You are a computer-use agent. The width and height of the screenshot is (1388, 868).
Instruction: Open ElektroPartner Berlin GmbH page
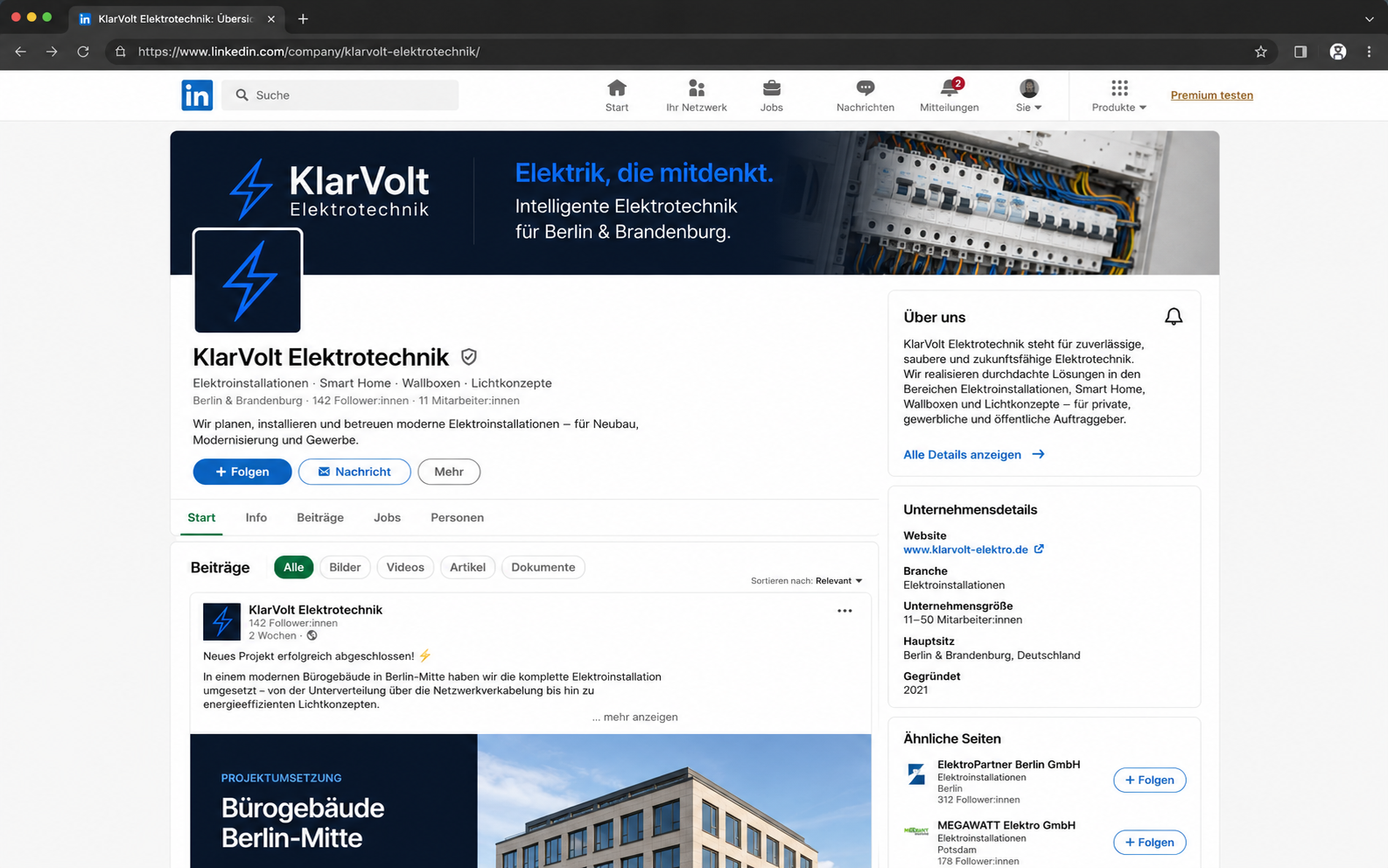[x=1008, y=764]
